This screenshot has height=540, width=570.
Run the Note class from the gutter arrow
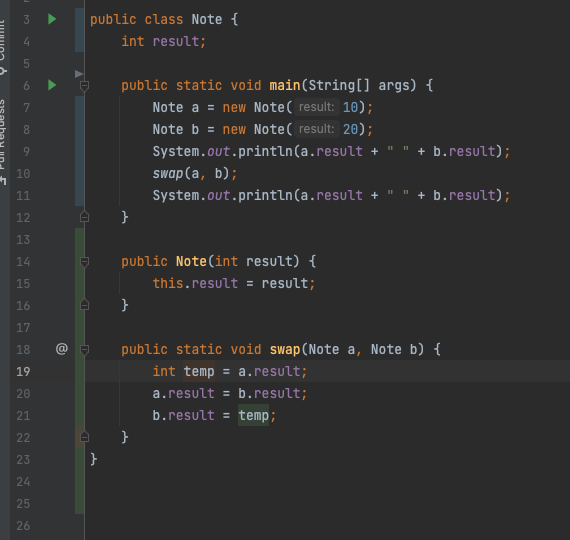coord(52,19)
